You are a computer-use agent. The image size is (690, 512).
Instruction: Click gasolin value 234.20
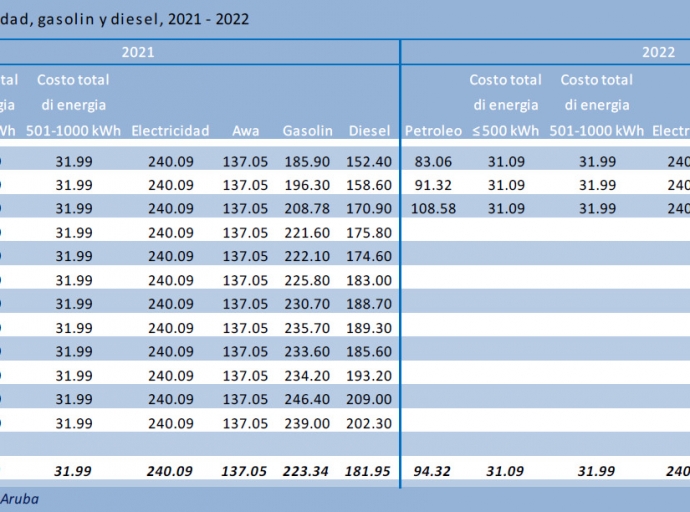[307, 376]
